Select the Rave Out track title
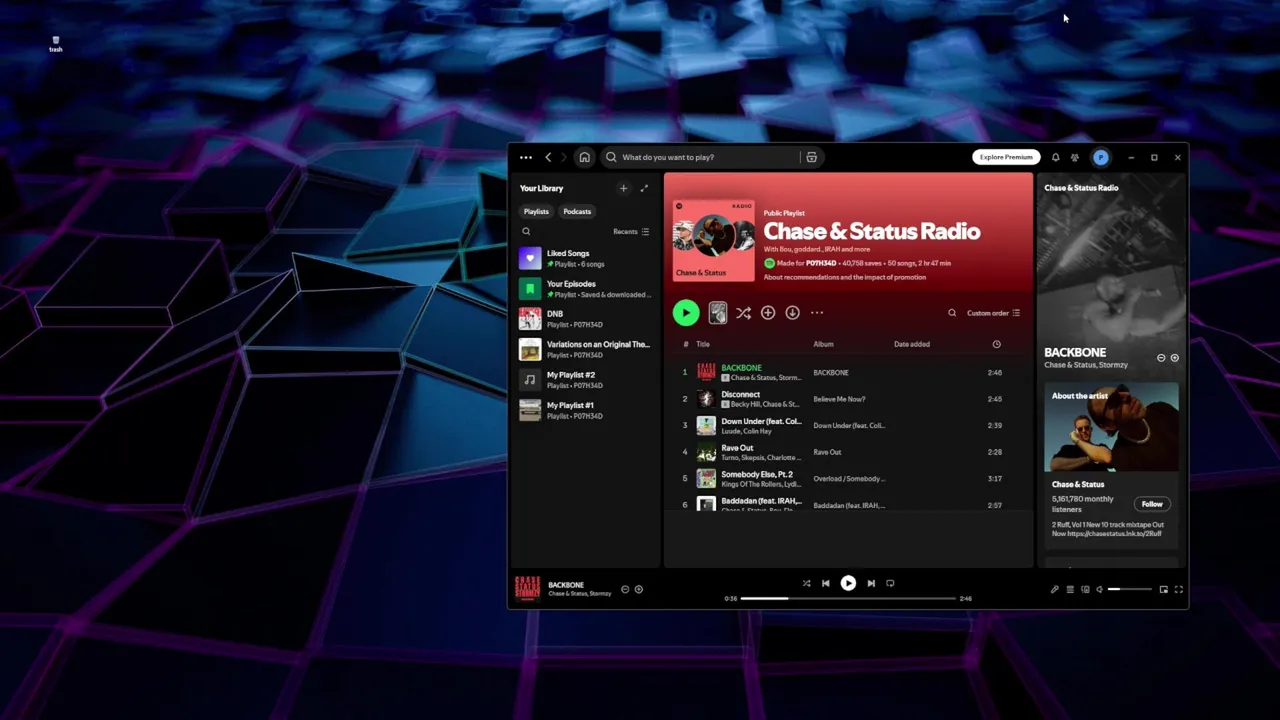Viewport: 1280px width, 720px height. (737, 448)
